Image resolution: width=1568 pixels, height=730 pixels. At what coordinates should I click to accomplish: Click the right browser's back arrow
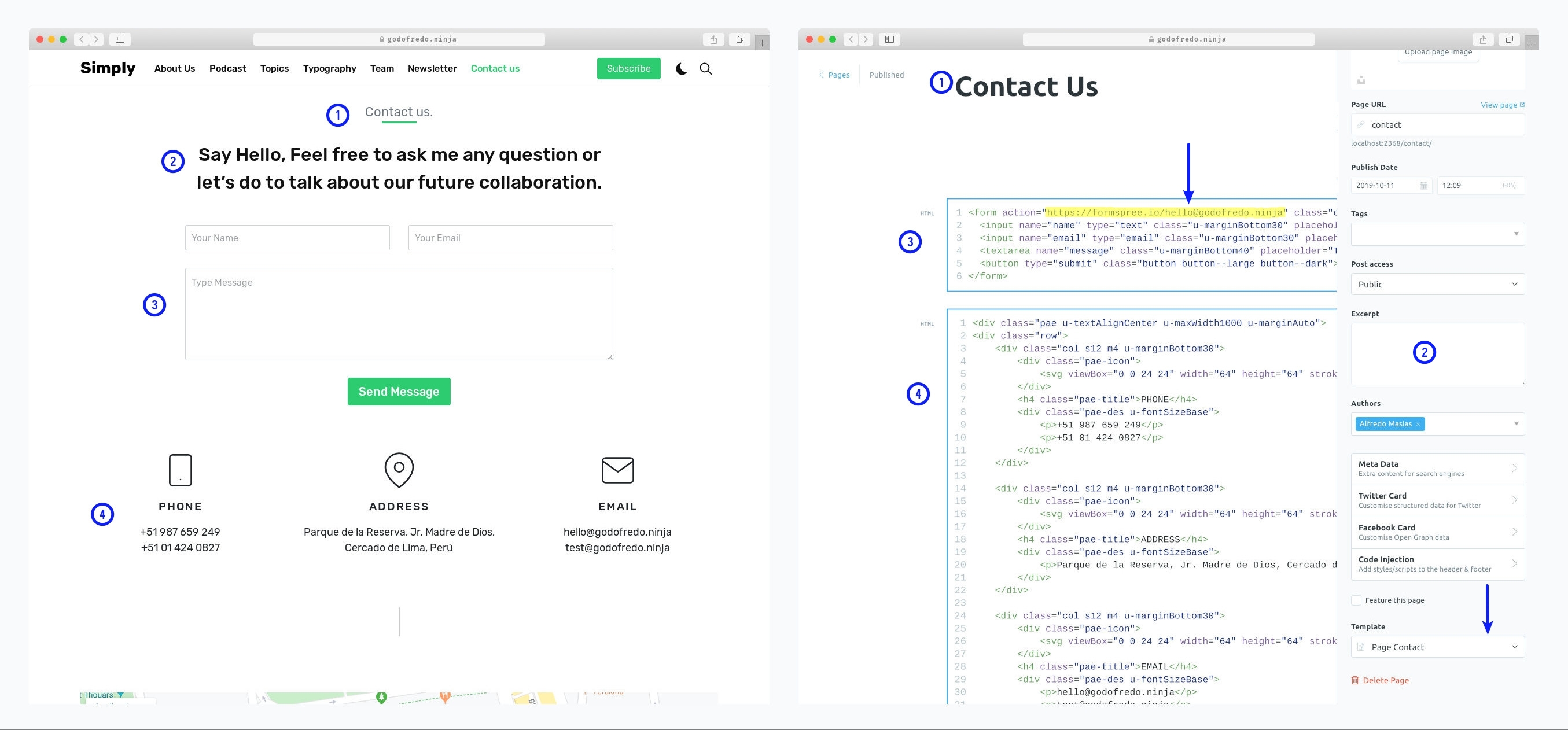[x=851, y=39]
